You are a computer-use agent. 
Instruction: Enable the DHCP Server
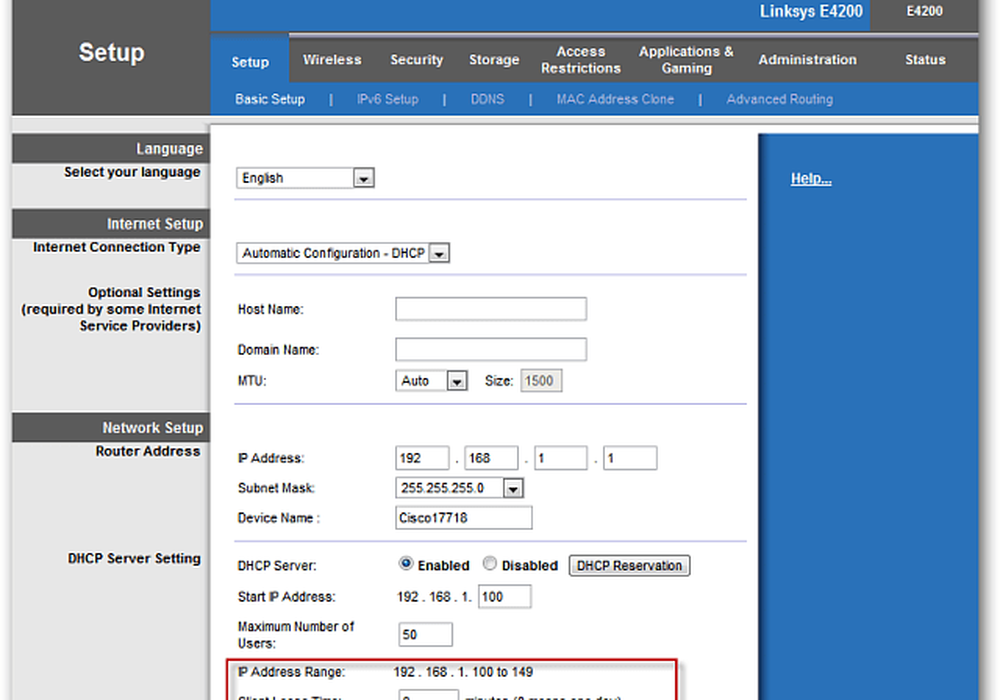click(x=406, y=564)
